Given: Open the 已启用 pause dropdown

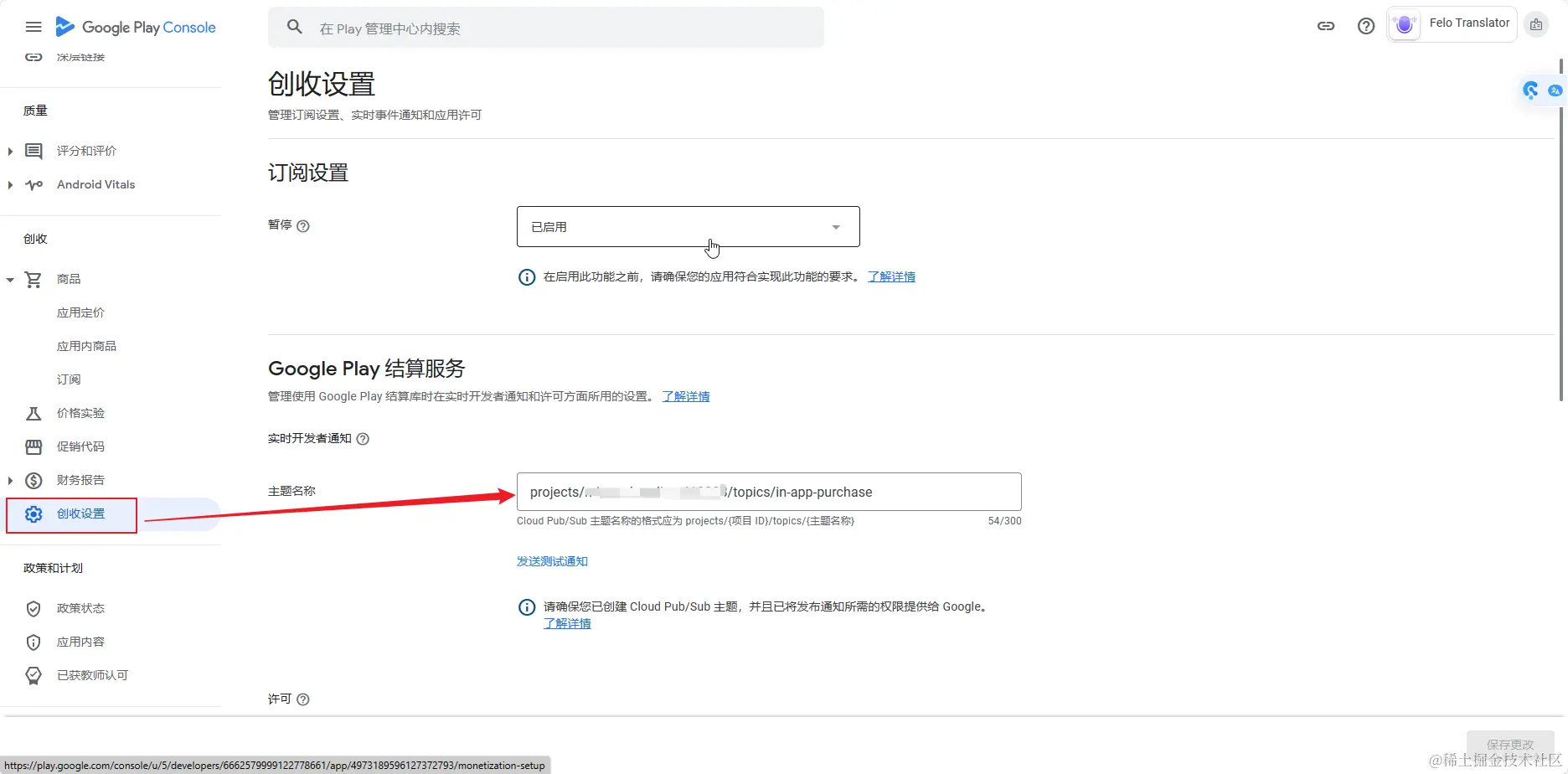Looking at the screenshot, I should click(x=689, y=227).
